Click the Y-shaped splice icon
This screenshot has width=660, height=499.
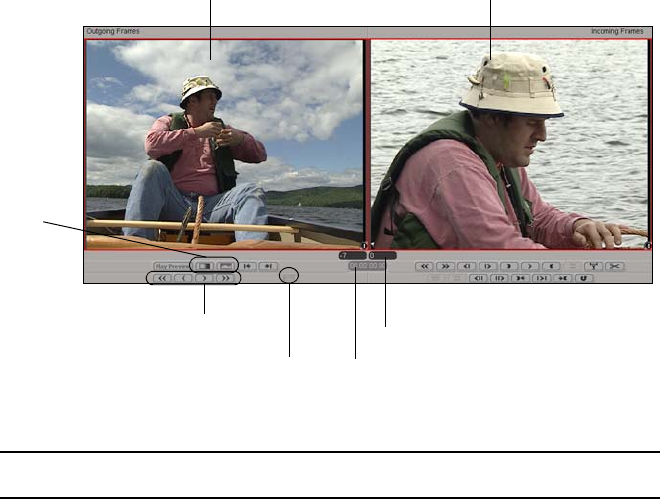tap(593, 266)
